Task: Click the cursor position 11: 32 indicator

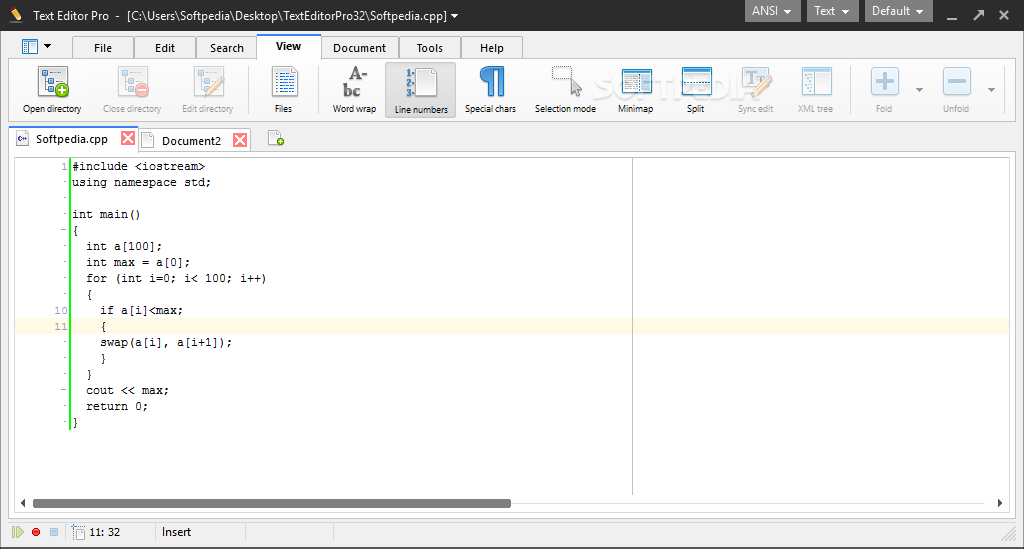Action: (104, 532)
